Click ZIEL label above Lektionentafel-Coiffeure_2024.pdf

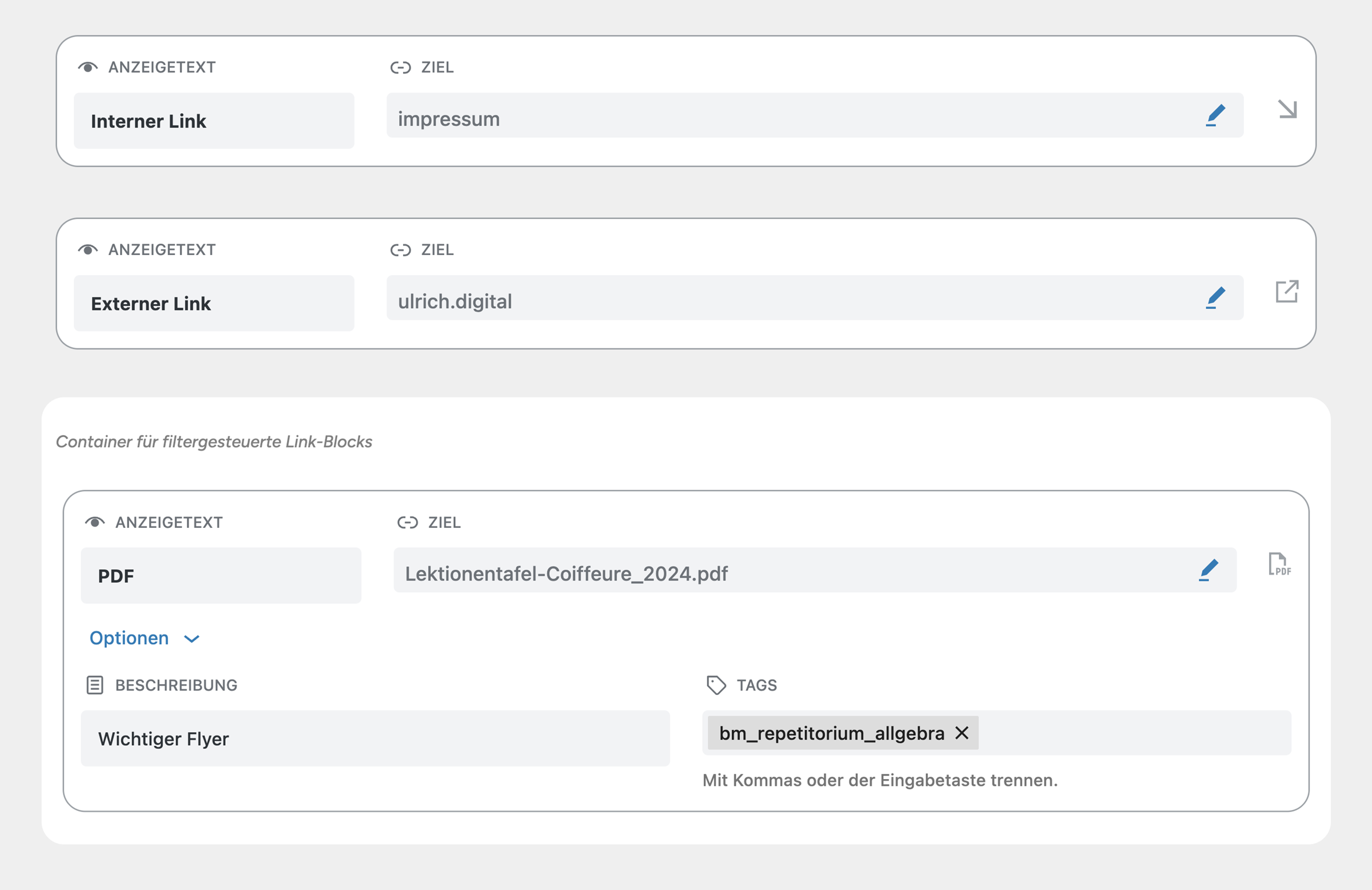[444, 522]
